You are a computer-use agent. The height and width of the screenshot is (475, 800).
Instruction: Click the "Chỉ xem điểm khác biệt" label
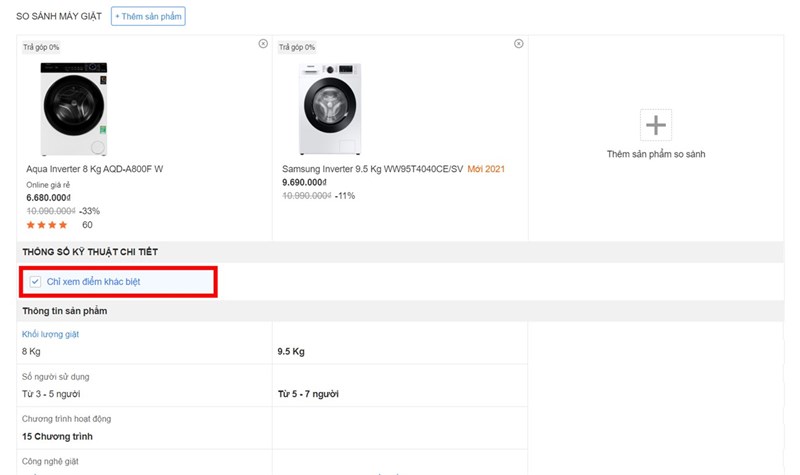[94, 282]
